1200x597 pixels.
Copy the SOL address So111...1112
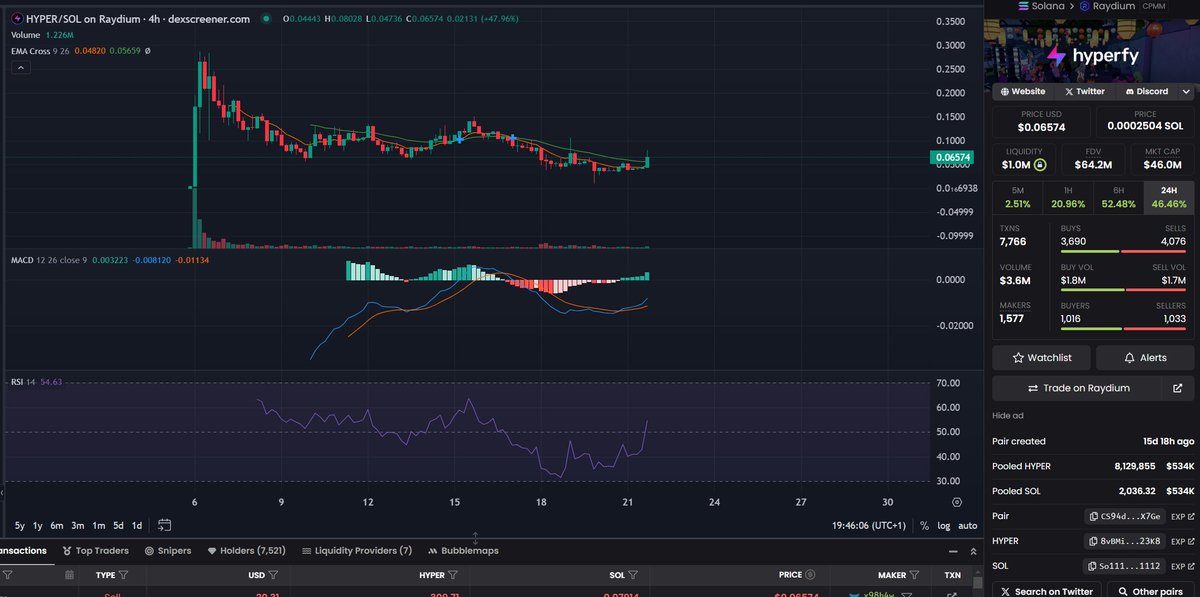pyautogui.click(x=1125, y=566)
